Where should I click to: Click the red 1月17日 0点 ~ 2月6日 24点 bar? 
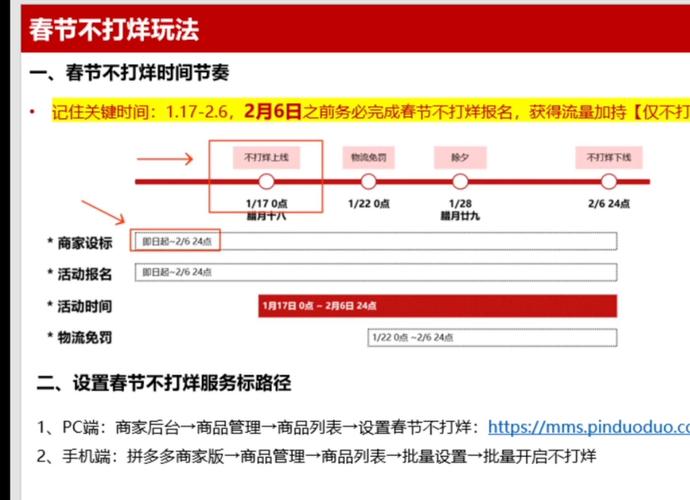coord(437,306)
